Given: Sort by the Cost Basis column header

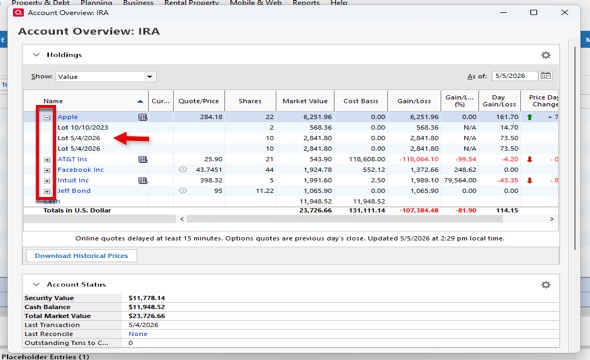Looking at the screenshot, I should point(360,101).
